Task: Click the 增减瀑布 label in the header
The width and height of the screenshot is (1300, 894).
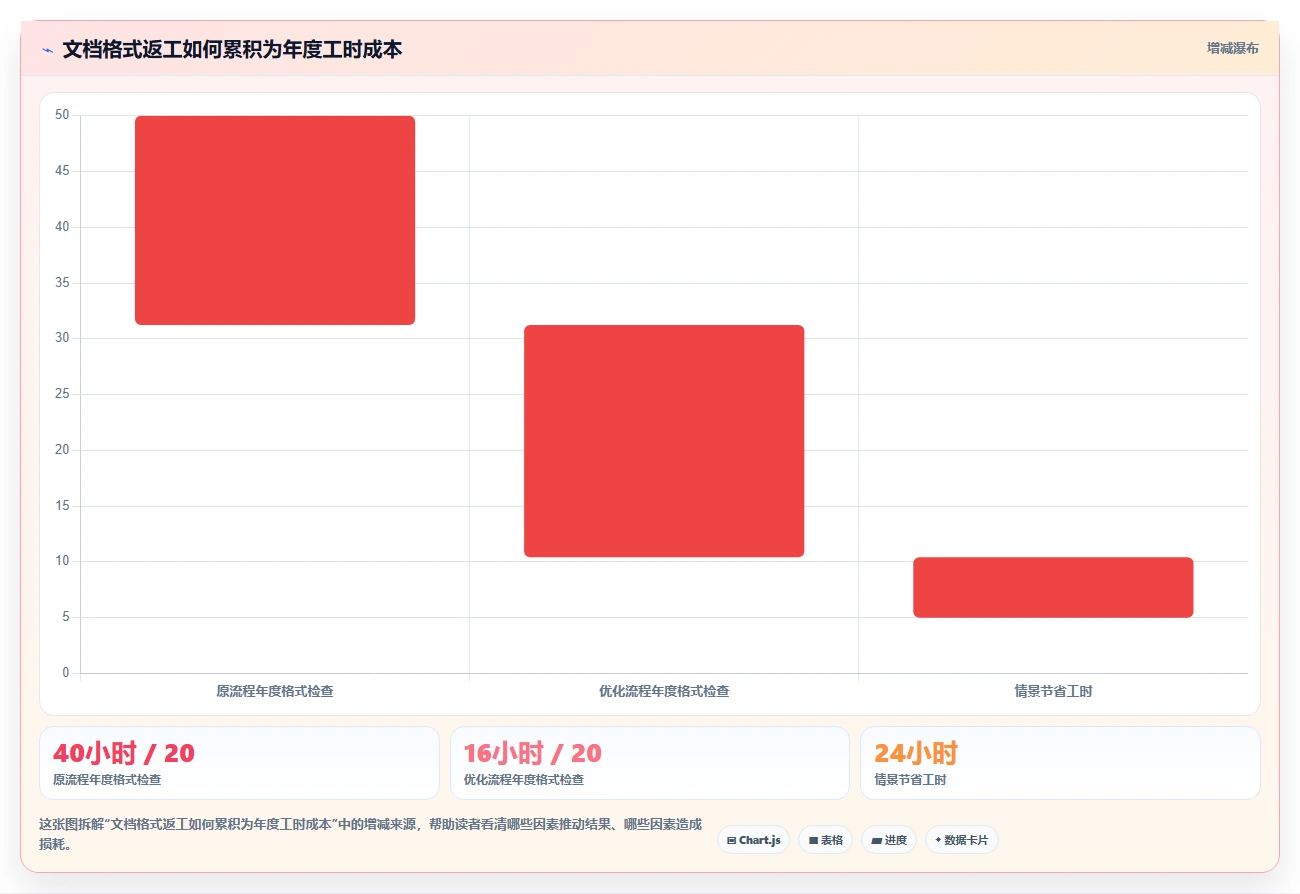Action: 1232,48
